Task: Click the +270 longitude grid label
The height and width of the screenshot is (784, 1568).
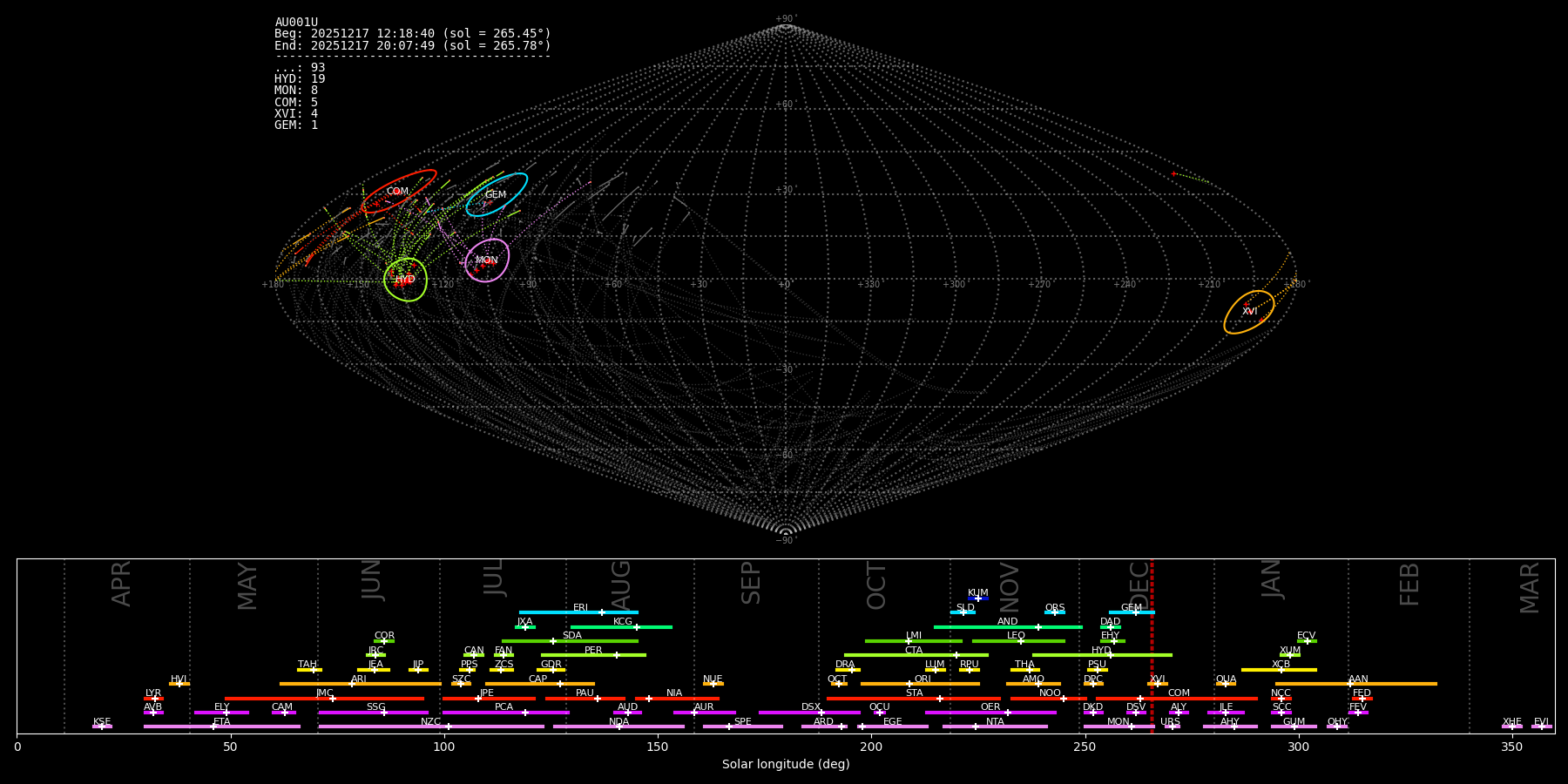Action: point(1039,284)
